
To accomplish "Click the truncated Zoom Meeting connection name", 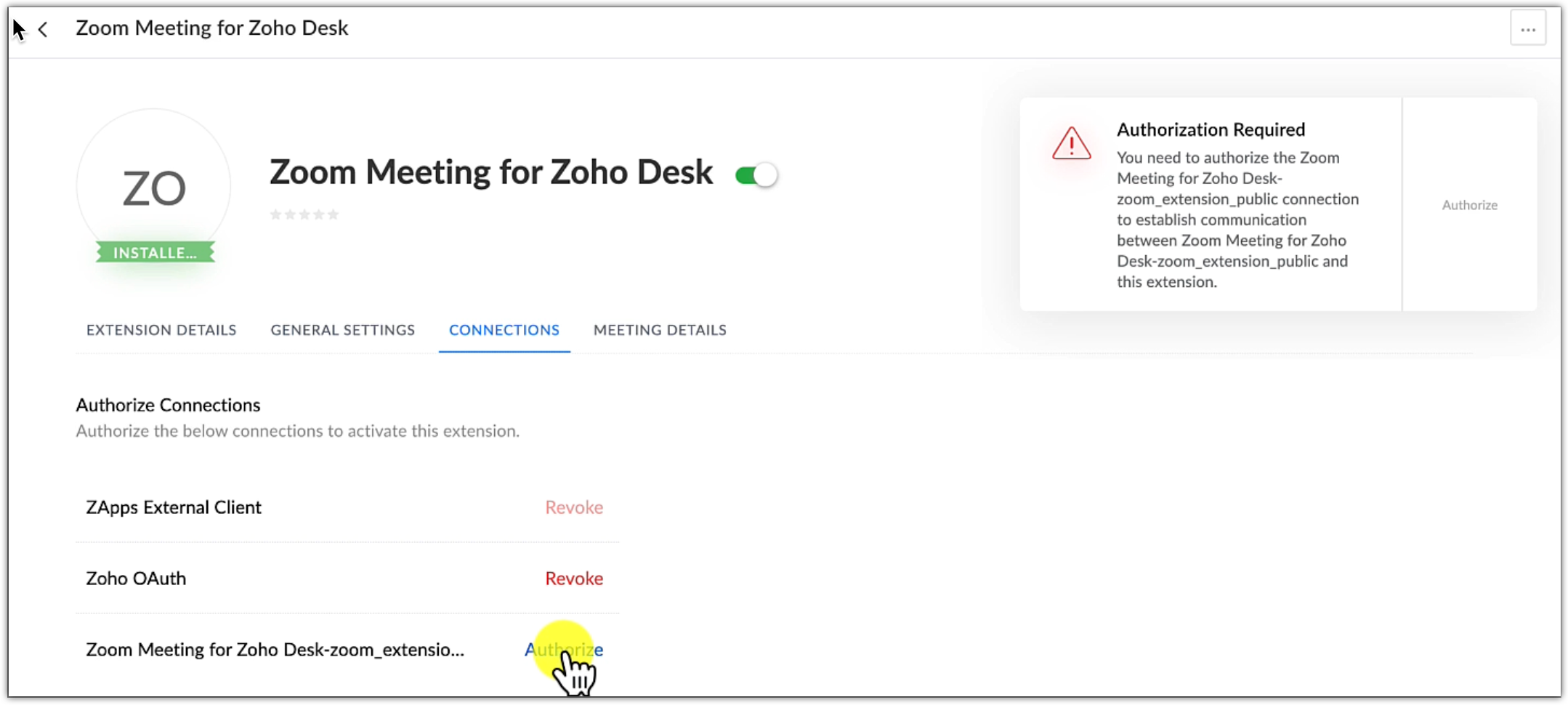I will (x=275, y=650).
